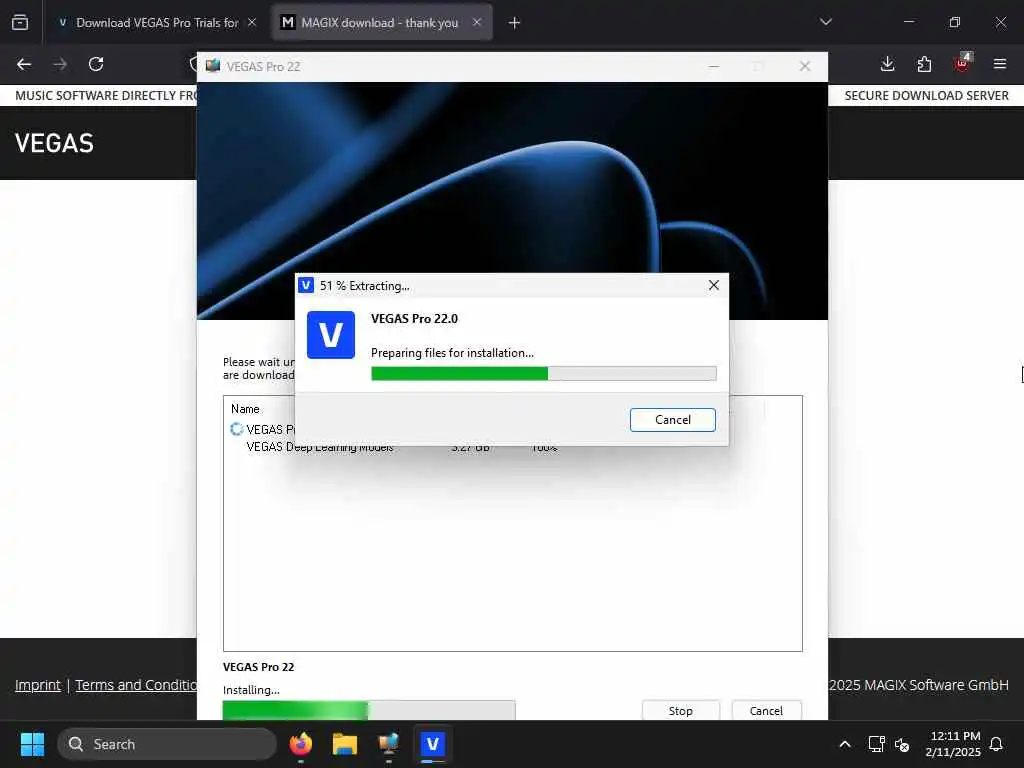Open Firefox View icon at top left
The image size is (1024, 768).
pyautogui.click(x=20, y=23)
